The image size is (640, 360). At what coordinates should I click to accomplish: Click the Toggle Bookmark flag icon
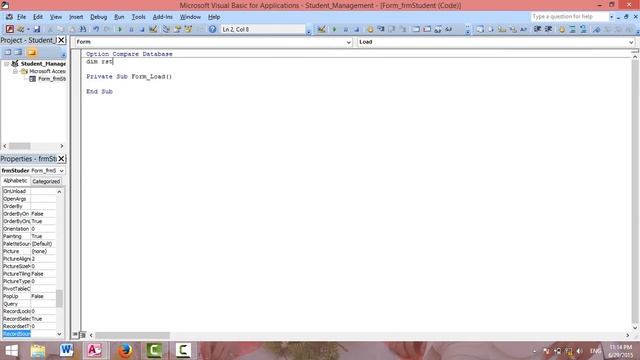pyautogui.click(x=597, y=29)
